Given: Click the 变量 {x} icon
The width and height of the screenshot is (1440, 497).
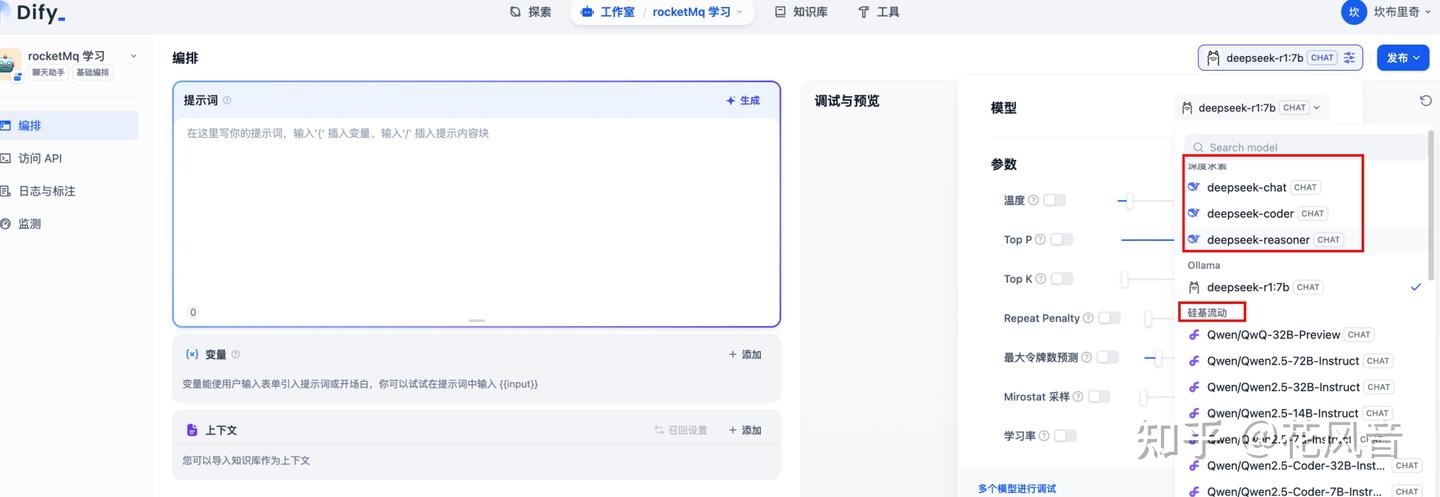Looking at the screenshot, I should pyautogui.click(x=192, y=354).
